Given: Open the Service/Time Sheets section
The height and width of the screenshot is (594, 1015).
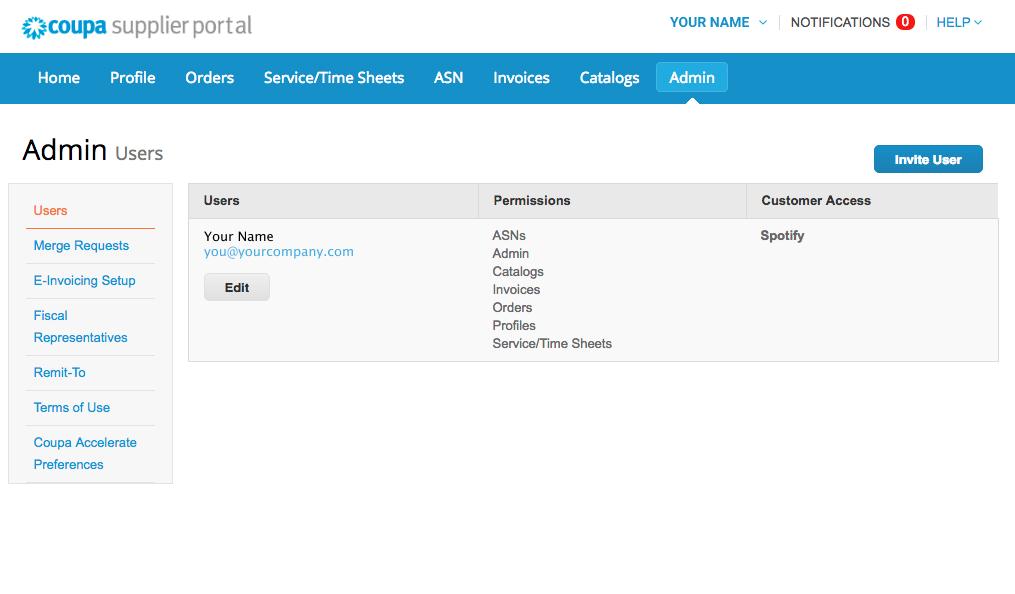Looking at the screenshot, I should pyautogui.click(x=333, y=78).
